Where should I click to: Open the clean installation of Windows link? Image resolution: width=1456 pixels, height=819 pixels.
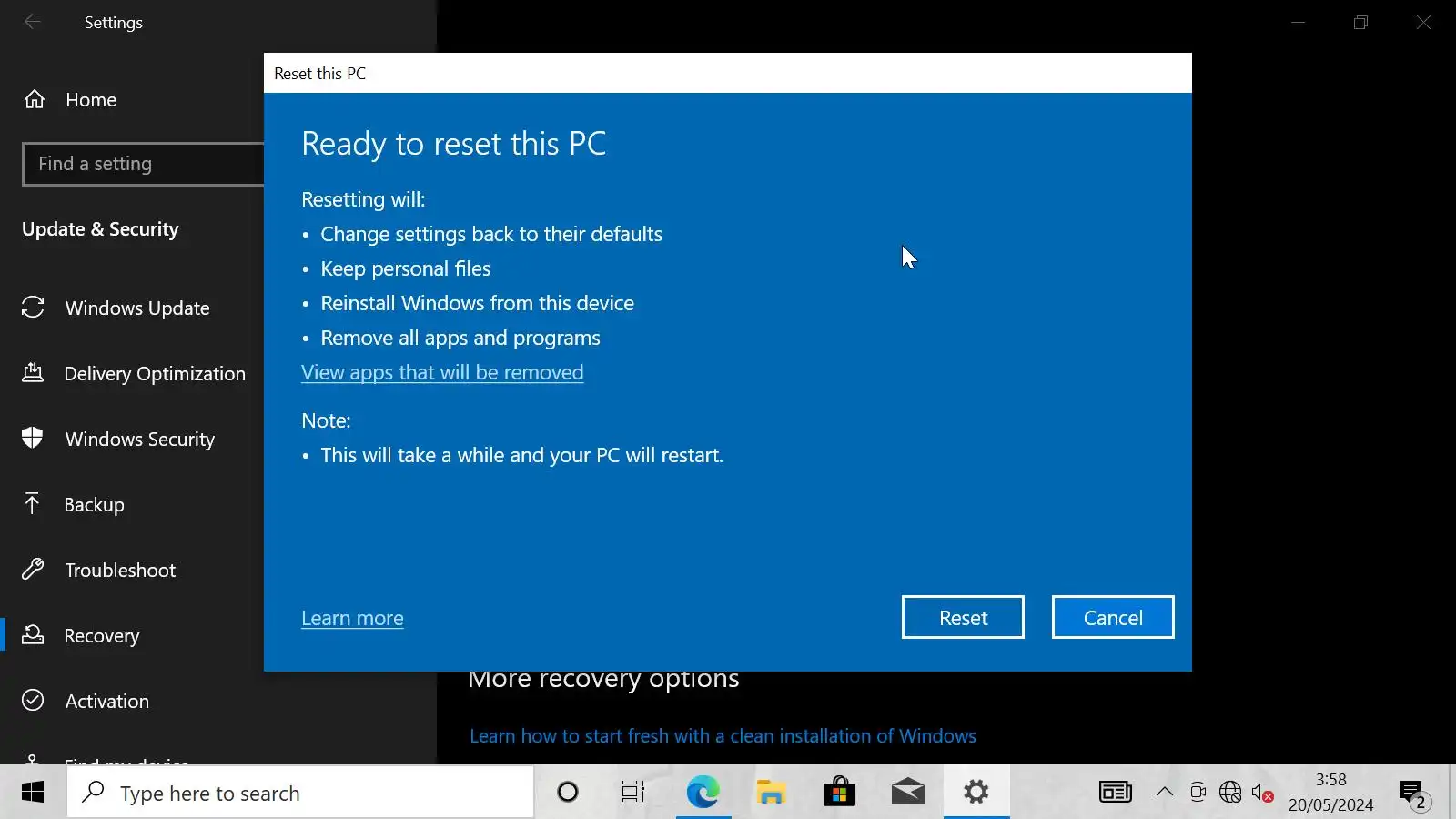point(723,735)
